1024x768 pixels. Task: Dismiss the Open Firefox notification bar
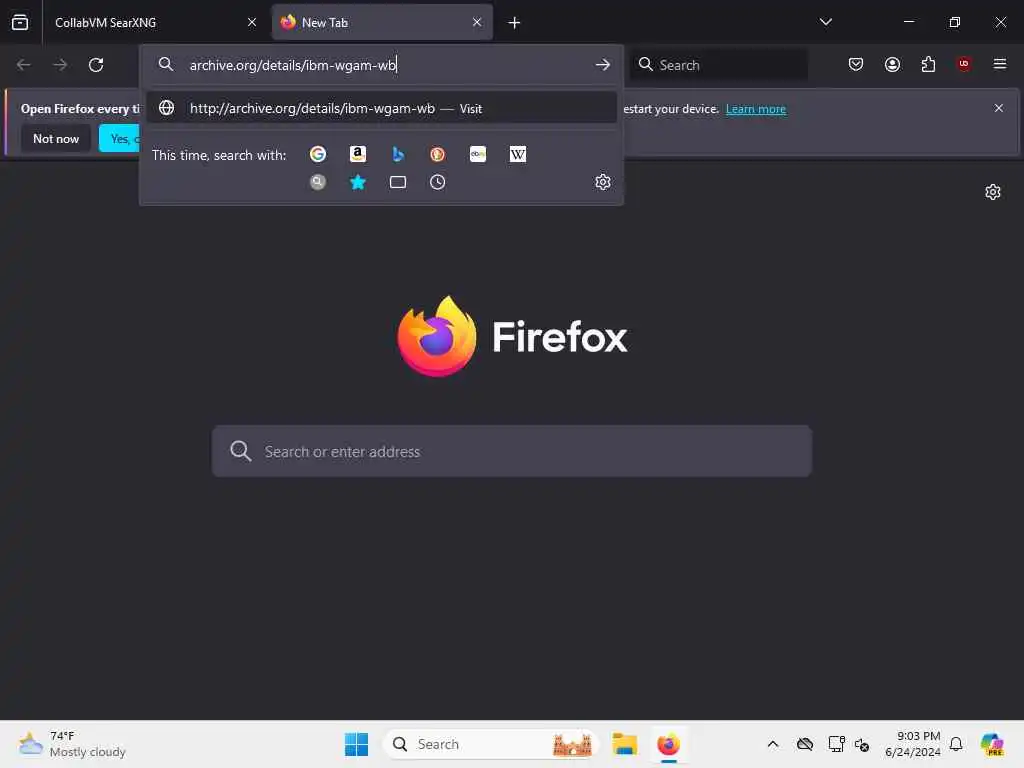[x=999, y=108]
